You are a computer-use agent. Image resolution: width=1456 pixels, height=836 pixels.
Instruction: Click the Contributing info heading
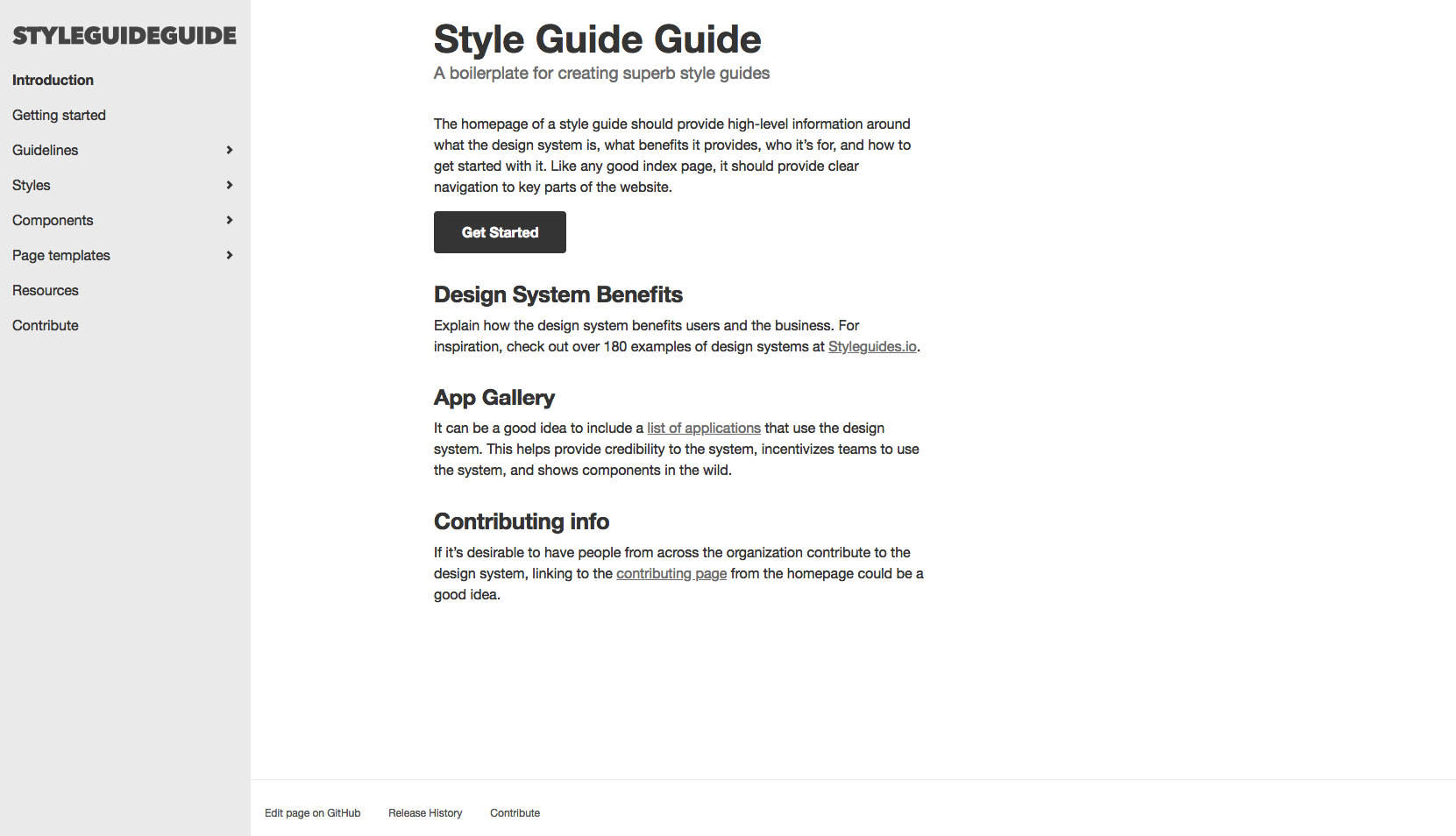522,521
